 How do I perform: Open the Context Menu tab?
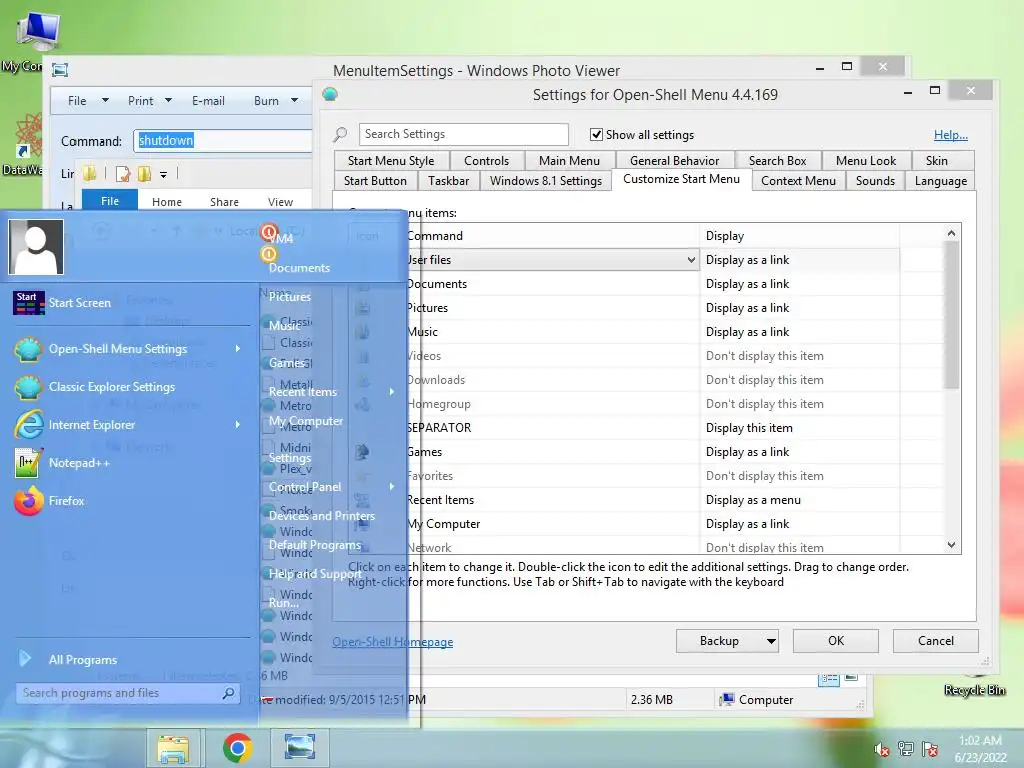point(798,181)
